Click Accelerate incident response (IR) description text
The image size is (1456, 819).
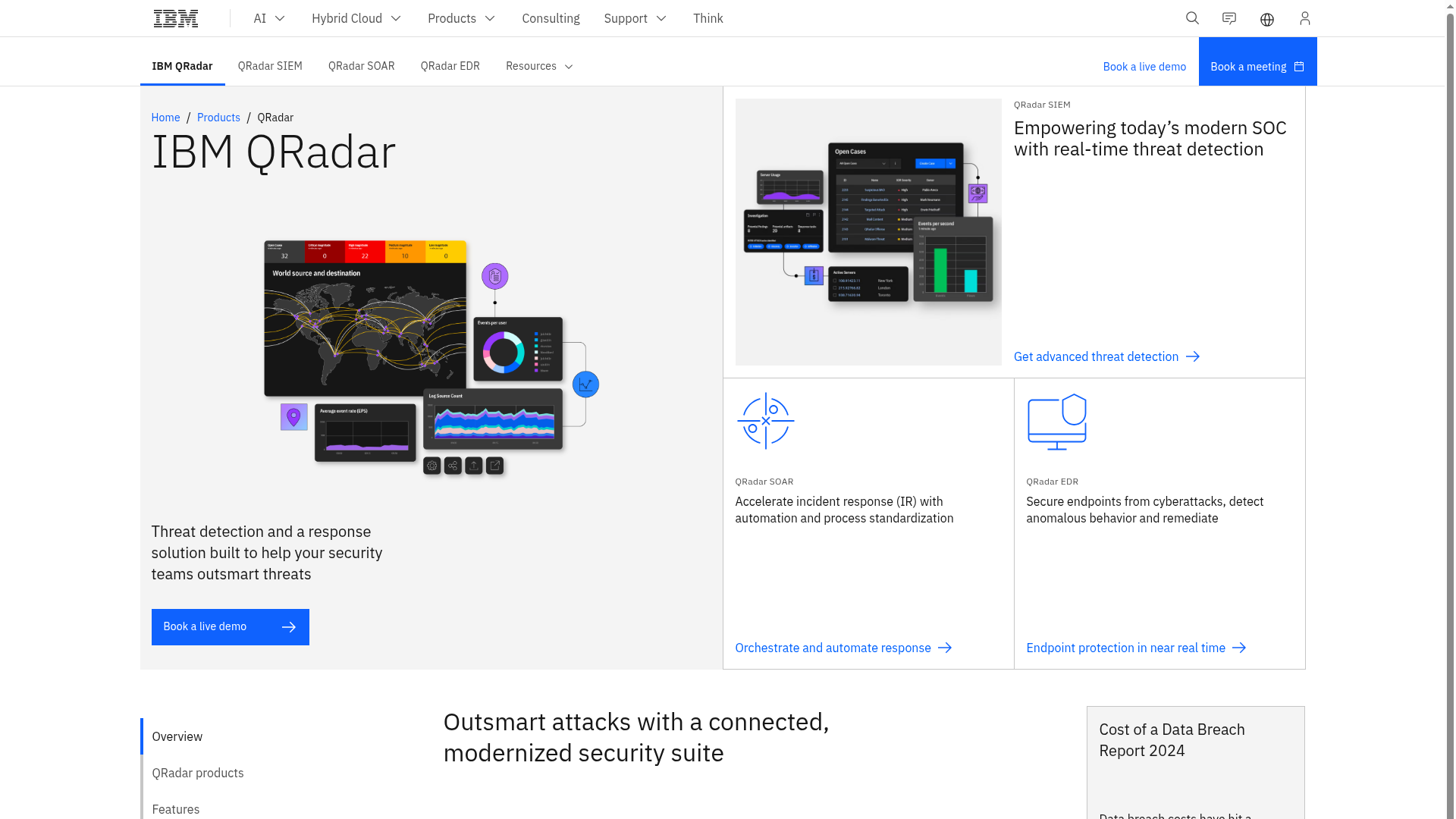point(844,510)
